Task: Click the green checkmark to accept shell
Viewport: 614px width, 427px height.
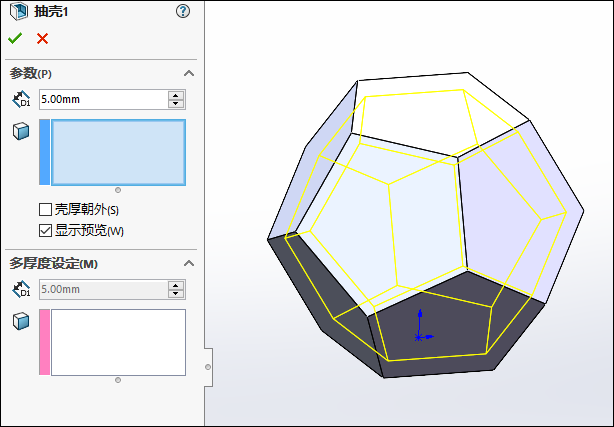Action: (15, 38)
